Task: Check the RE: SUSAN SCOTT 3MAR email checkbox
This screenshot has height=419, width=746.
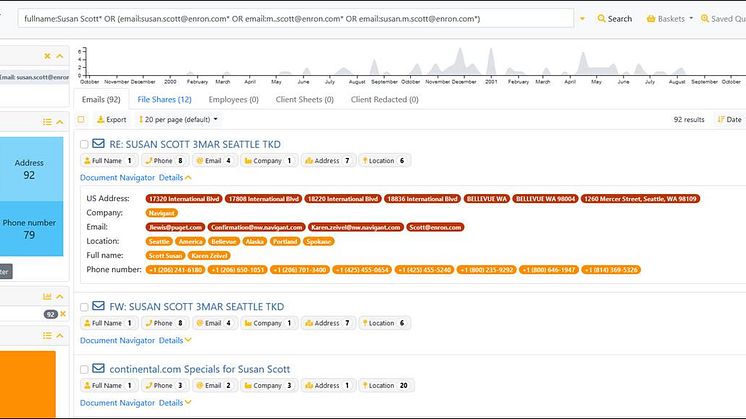Action: click(x=84, y=145)
